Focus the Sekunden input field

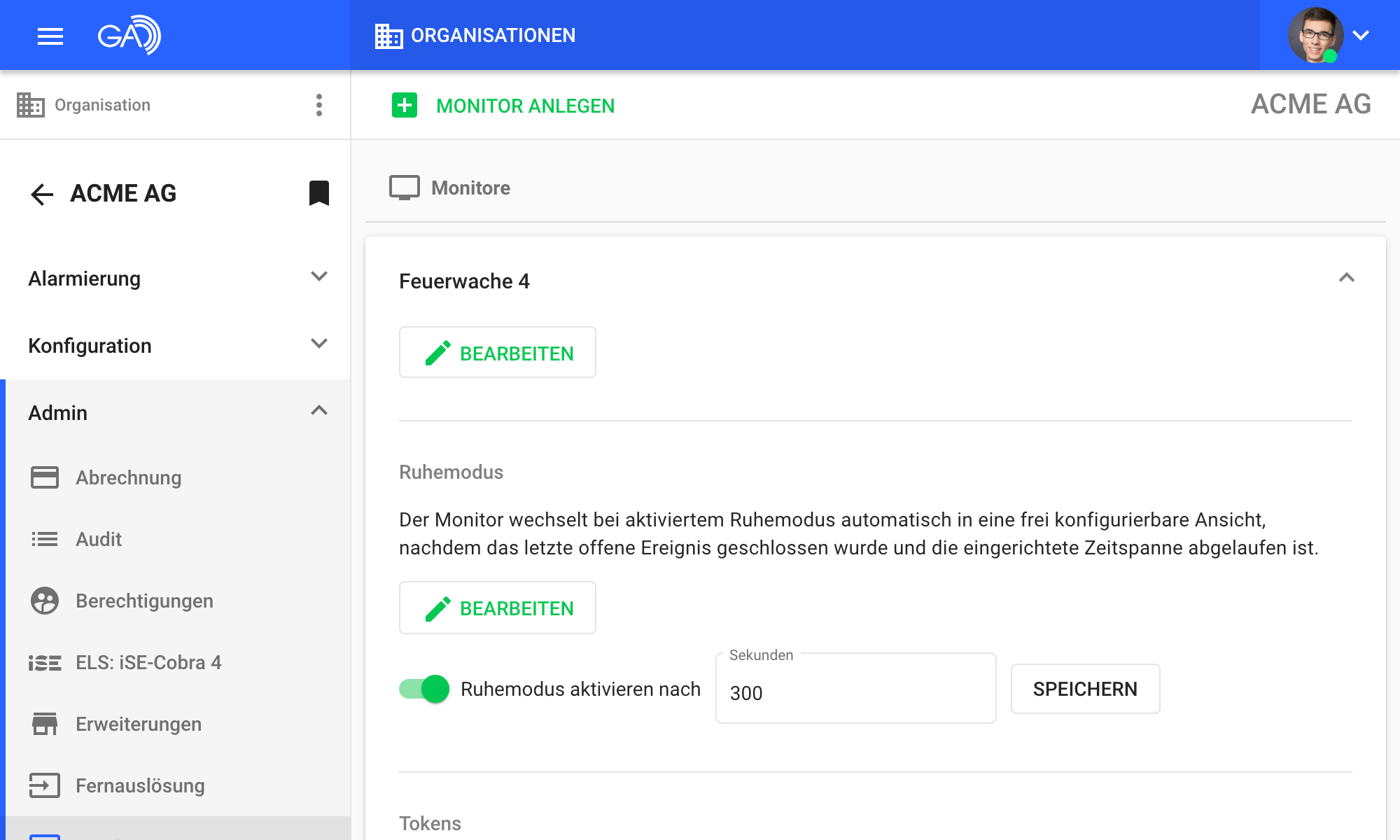855,692
